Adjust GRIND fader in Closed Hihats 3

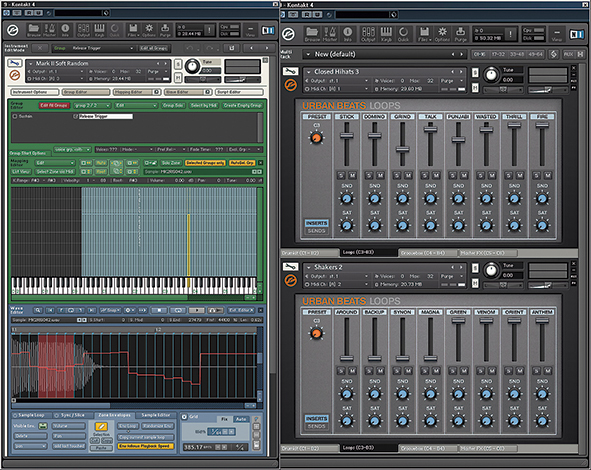403,149
